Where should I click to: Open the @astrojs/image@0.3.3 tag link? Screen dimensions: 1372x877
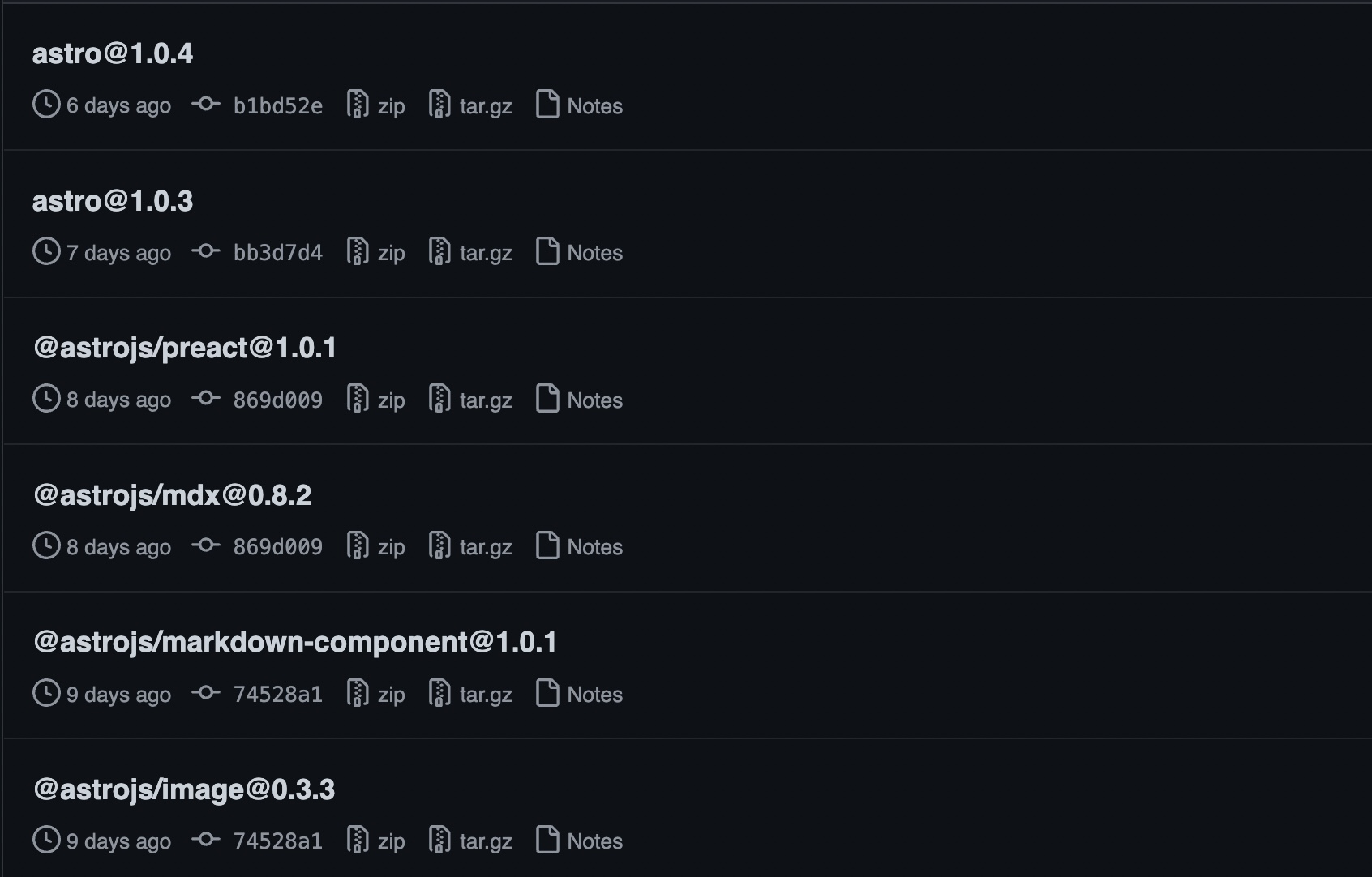[184, 789]
